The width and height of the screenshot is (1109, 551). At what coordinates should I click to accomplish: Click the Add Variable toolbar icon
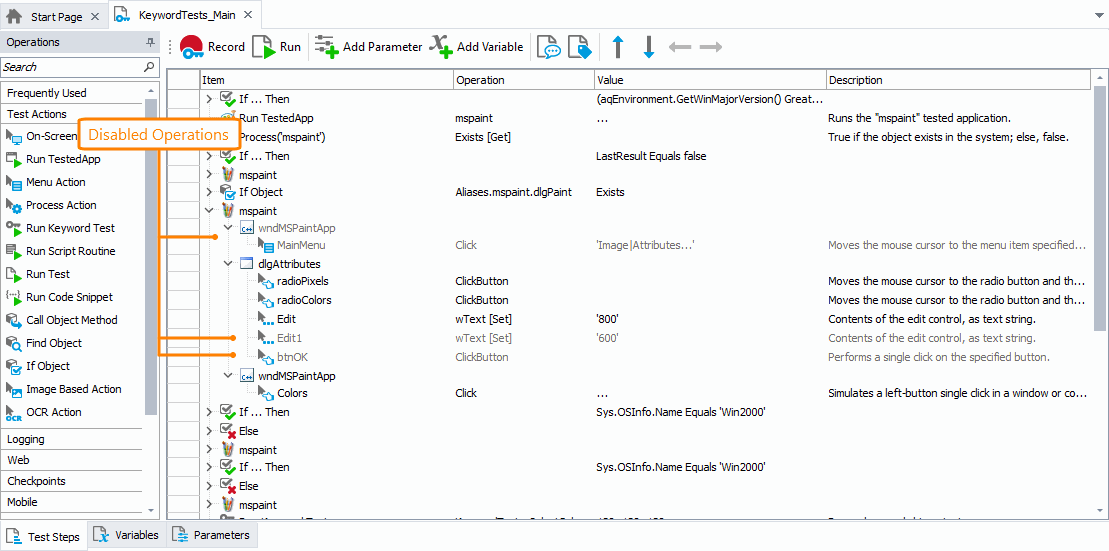(476, 47)
